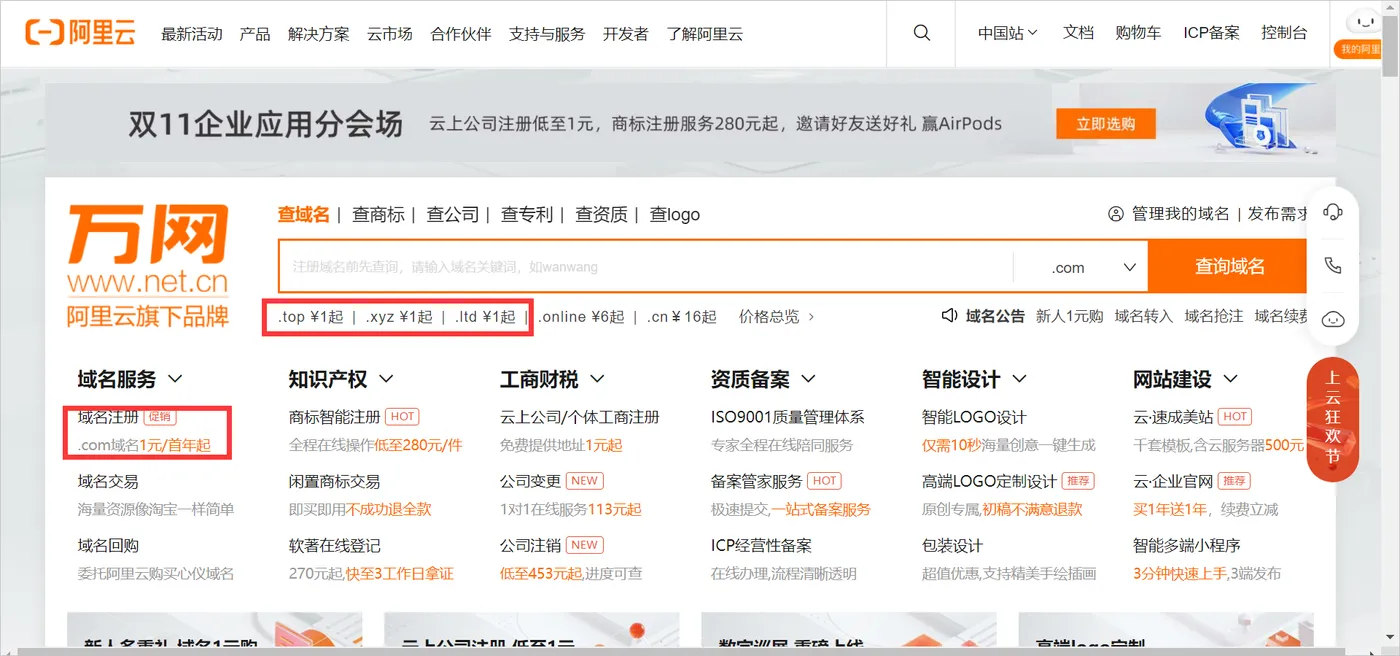Focus the domain keyword search input field

(646, 267)
